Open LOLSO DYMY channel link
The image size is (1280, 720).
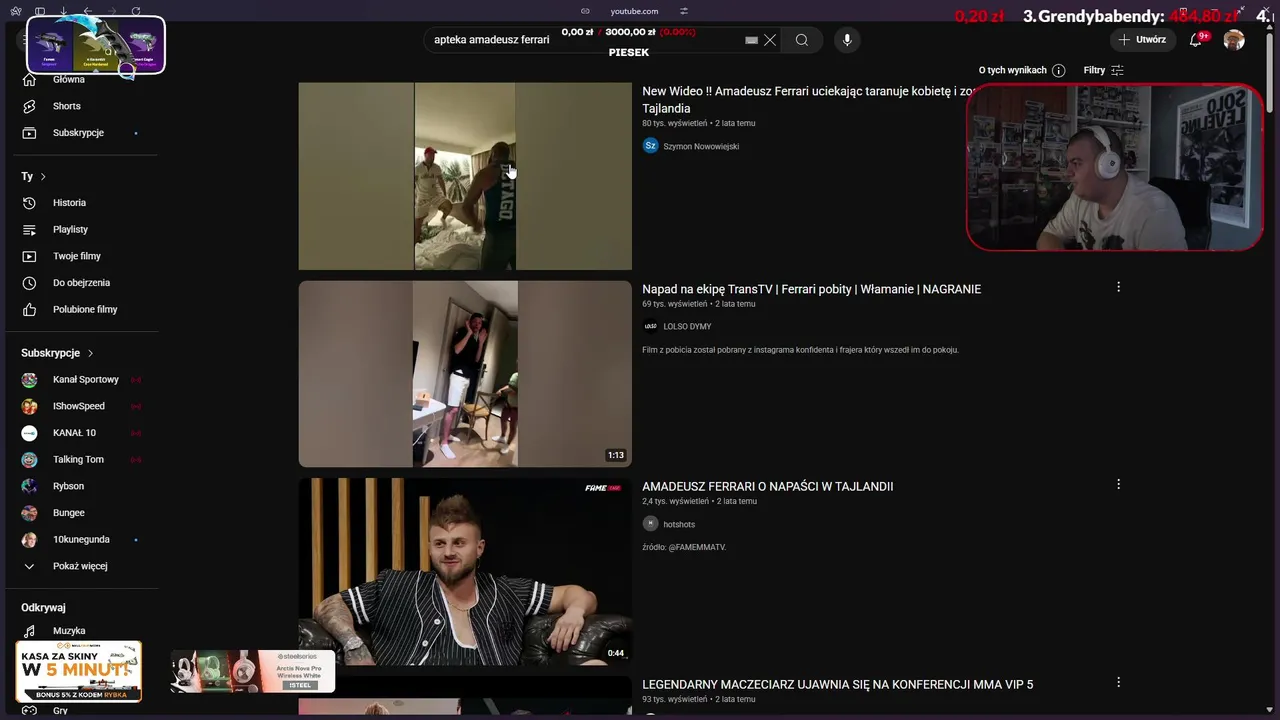coord(687,326)
